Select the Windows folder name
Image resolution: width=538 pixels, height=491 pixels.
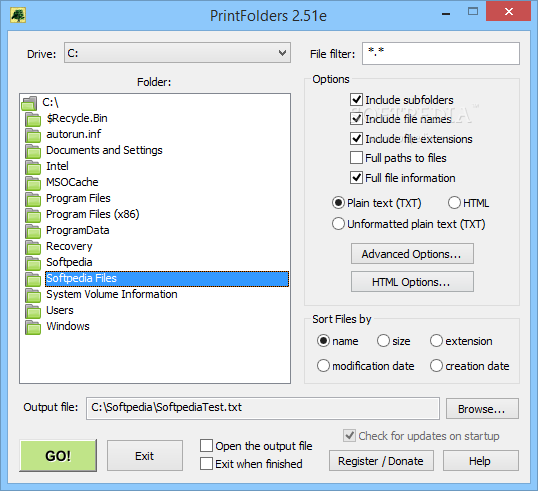[68, 326]
